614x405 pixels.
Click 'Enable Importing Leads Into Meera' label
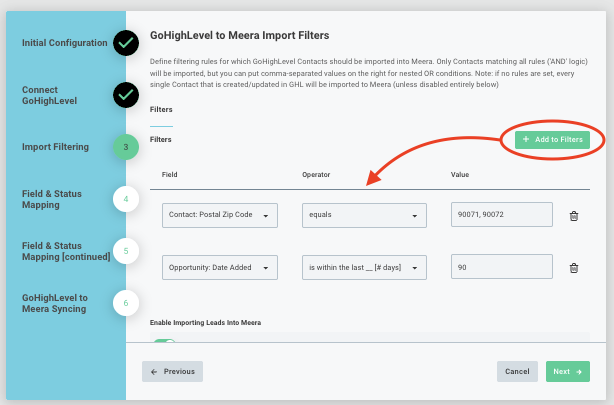pyautogui.click(x=205, y=323)
